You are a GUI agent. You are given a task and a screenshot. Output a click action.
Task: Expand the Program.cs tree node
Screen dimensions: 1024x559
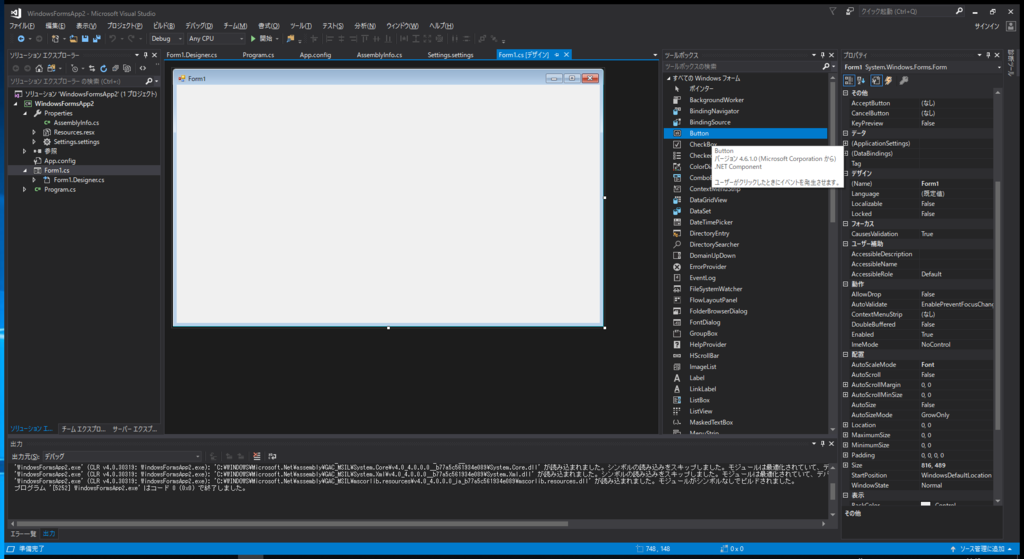25,189
